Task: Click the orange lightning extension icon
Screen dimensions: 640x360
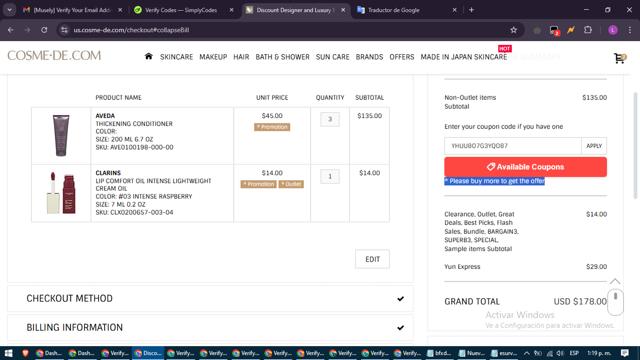Action: click(571, 30)
